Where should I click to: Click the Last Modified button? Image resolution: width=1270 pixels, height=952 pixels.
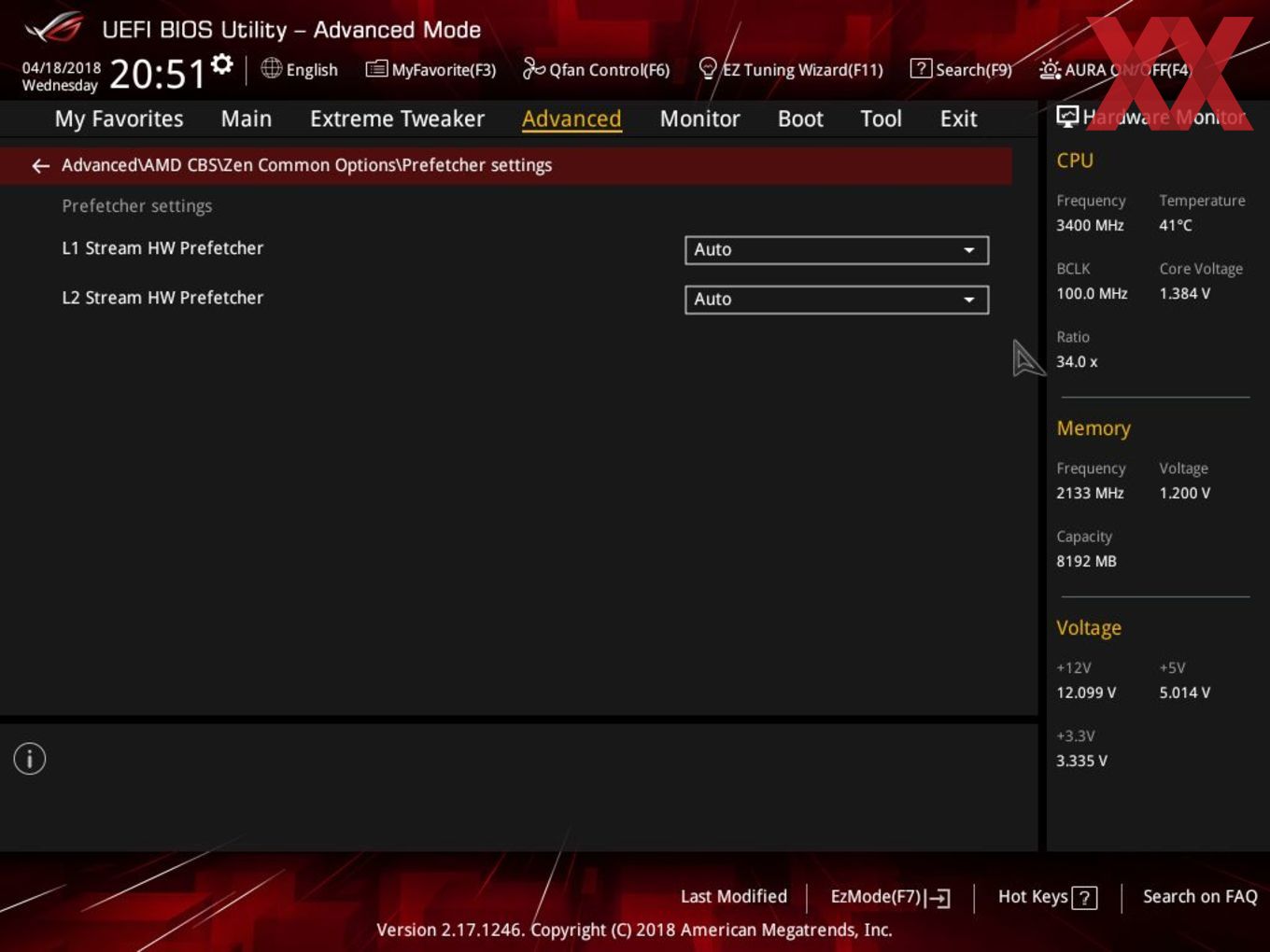click(734, 896)
